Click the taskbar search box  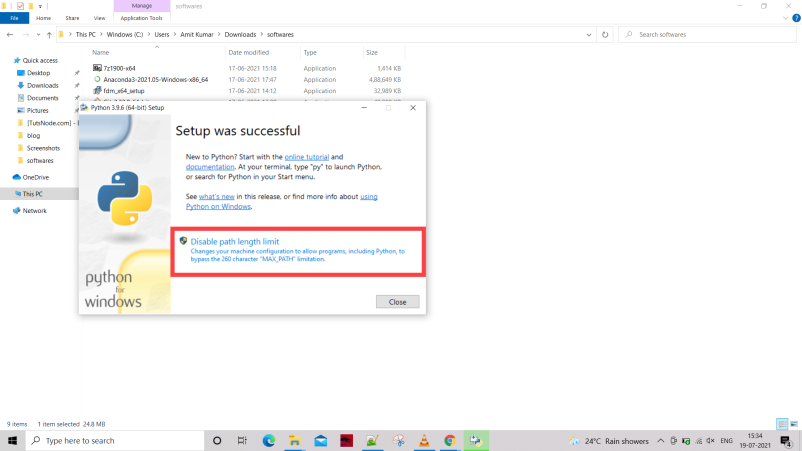click(x=115, y=441)
